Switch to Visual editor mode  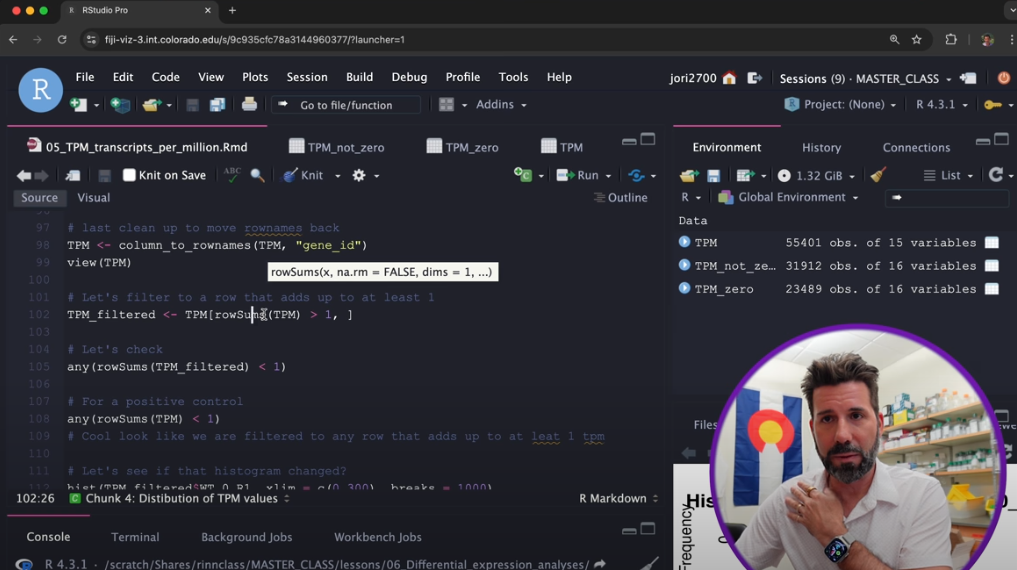click(x=93, y=198)
